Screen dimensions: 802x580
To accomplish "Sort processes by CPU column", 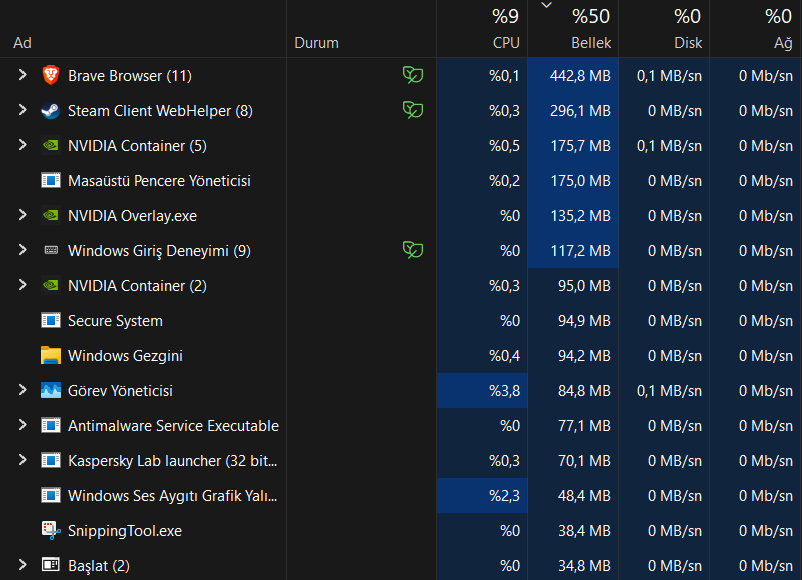I will pyautogui.click(x=482, y=29).
